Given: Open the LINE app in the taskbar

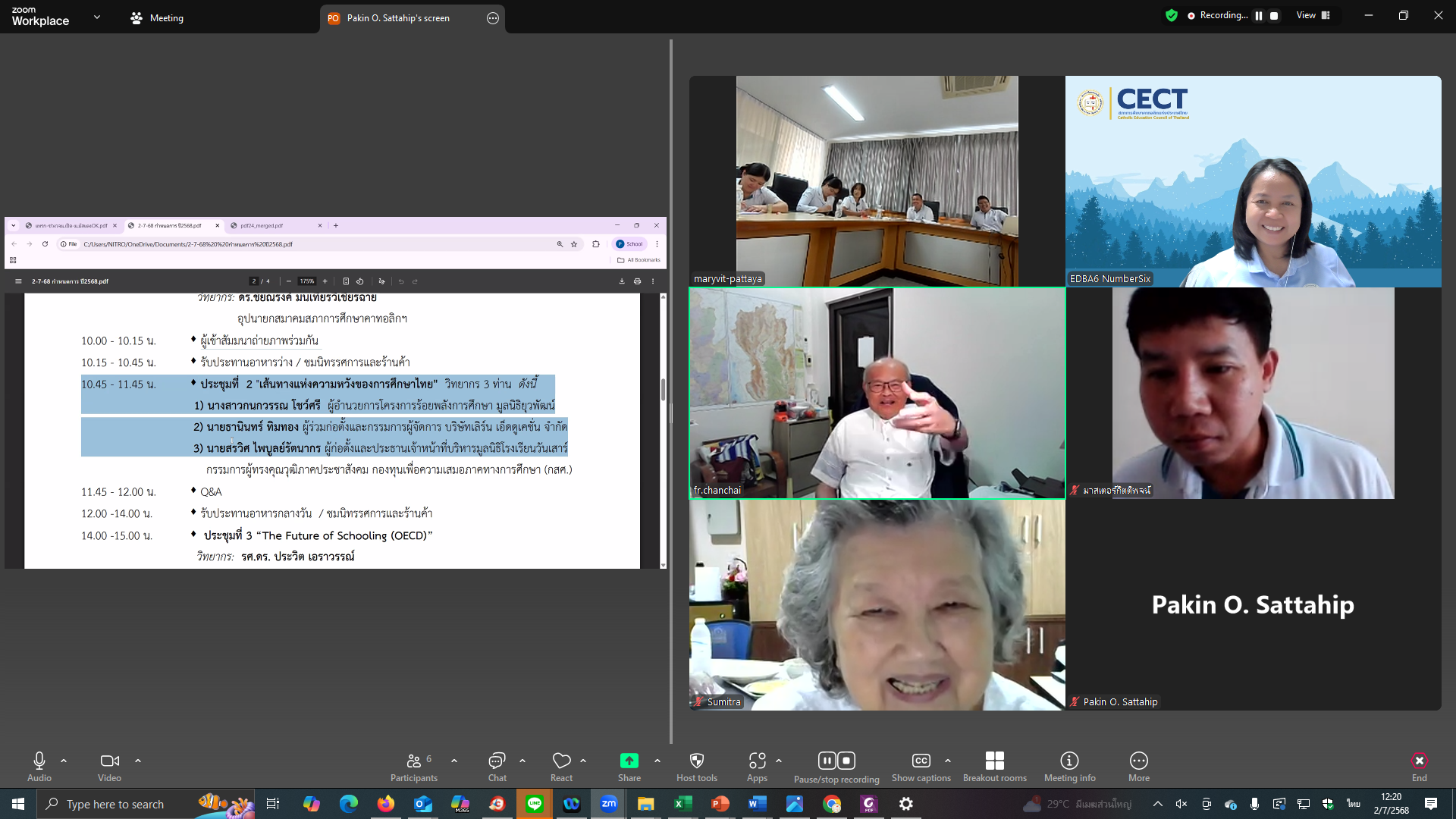Looking at the screenshot, I should pos(535,804).
